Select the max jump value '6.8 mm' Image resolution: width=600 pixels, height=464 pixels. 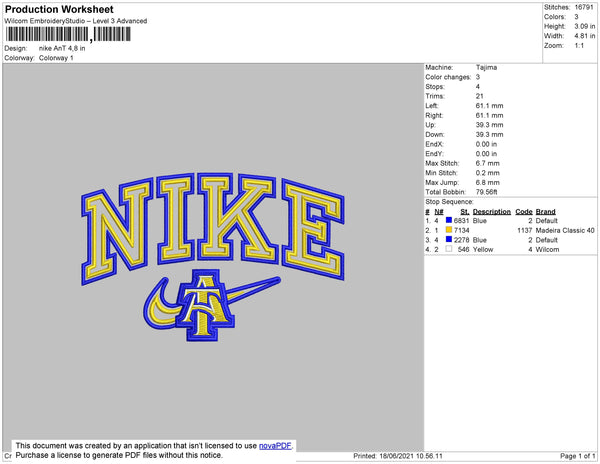488,182
